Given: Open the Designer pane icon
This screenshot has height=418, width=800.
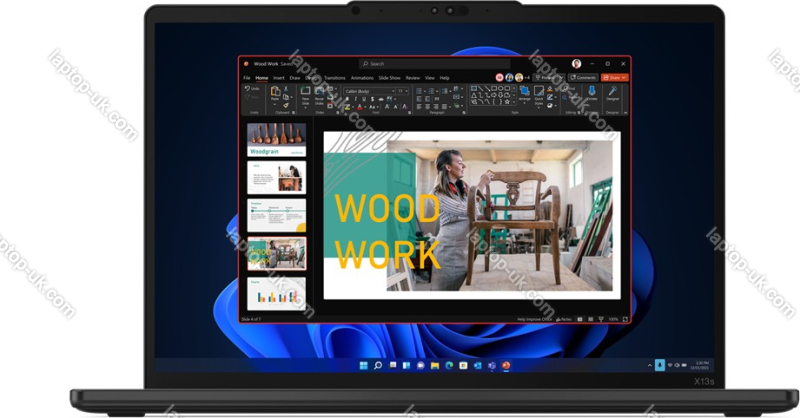Looking at the screenshot, I should coord(612,92).
